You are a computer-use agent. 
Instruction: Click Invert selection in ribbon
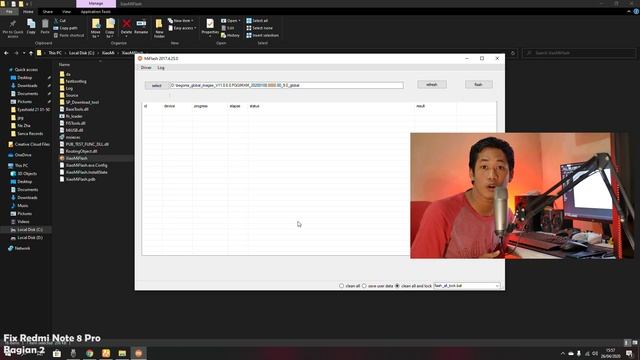click(x=262, y=36)
